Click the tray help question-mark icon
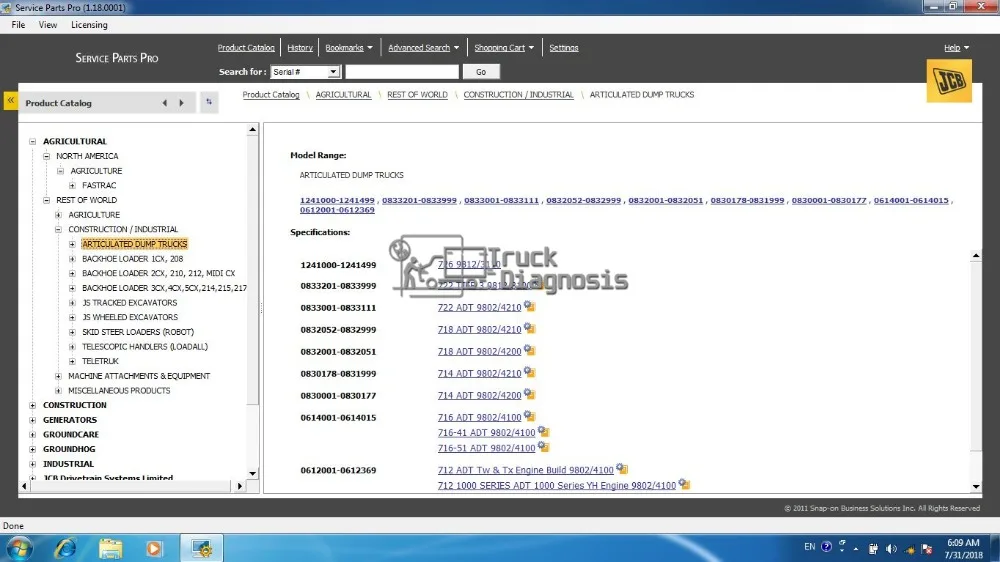The image size is (1000, 562). click(827, 547)
